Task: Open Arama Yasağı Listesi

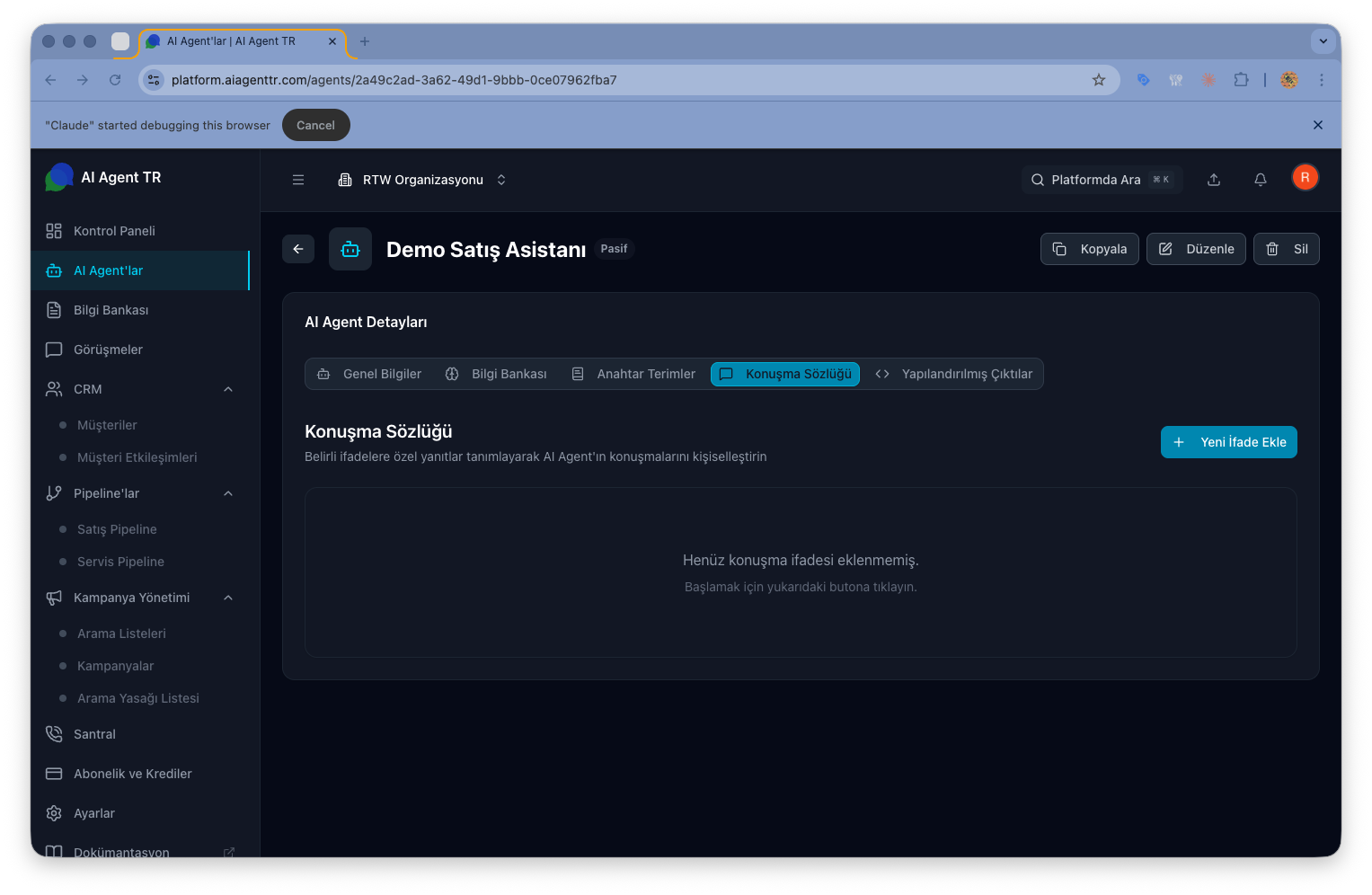Action: pos(137,698)
